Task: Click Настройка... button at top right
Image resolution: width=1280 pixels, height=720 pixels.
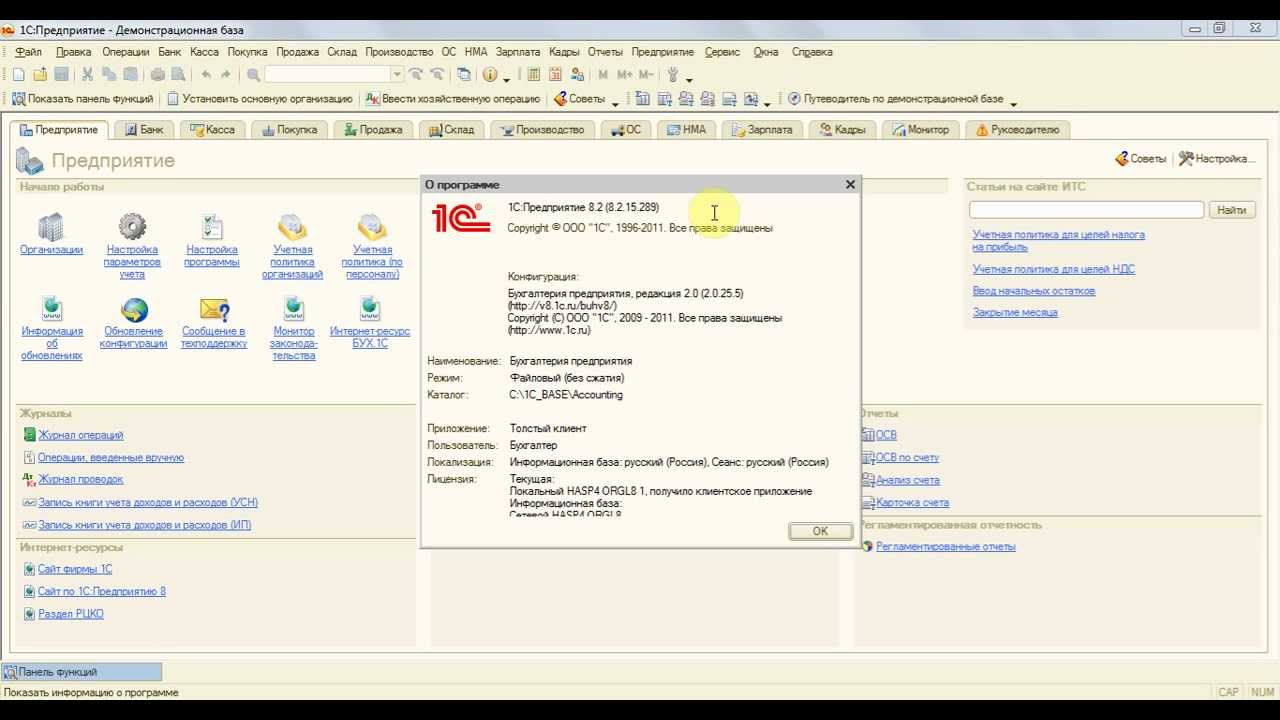Action: pos(1216,159)
